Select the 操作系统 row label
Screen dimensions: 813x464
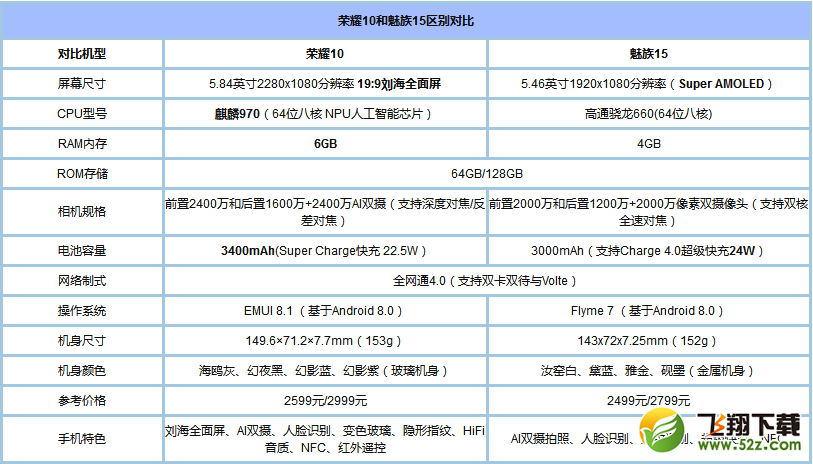pos(82,311)
